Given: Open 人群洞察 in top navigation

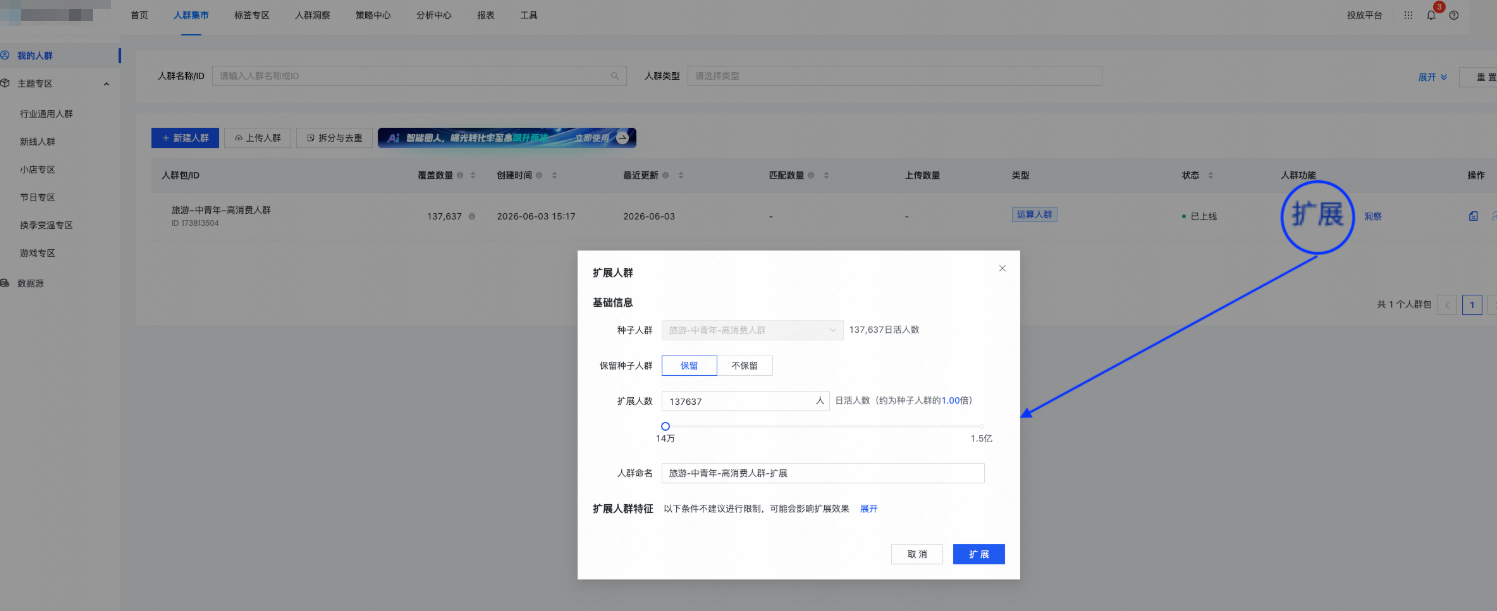Looking at the screenshot, I should point(312,15).
